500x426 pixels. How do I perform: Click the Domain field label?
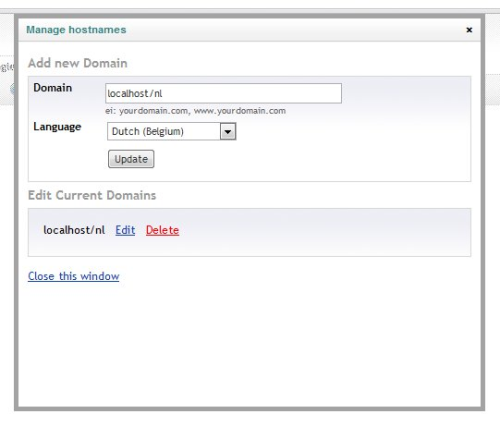53,88
